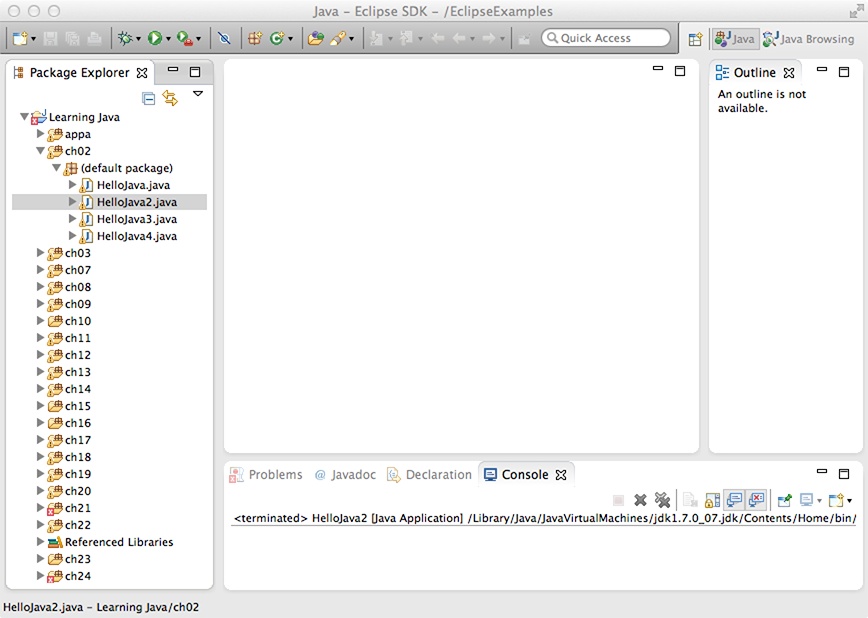This screenshot has width=868, height=618.
Task: Click the New wizard toolbar icon
Action: coord(20,38)
